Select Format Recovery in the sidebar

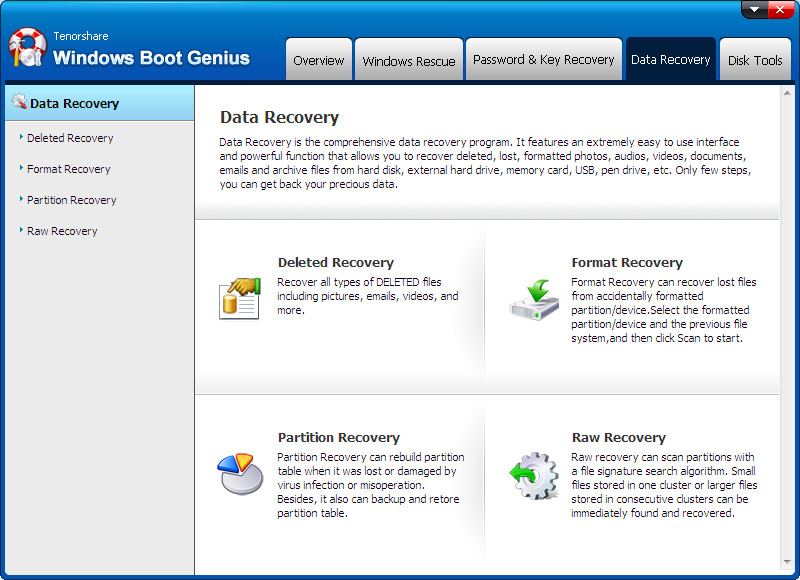pyautogui.click(x=68, y=169)
